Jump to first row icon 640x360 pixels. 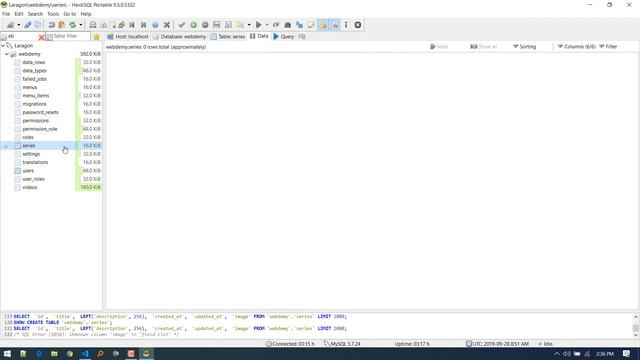point(132,25)
